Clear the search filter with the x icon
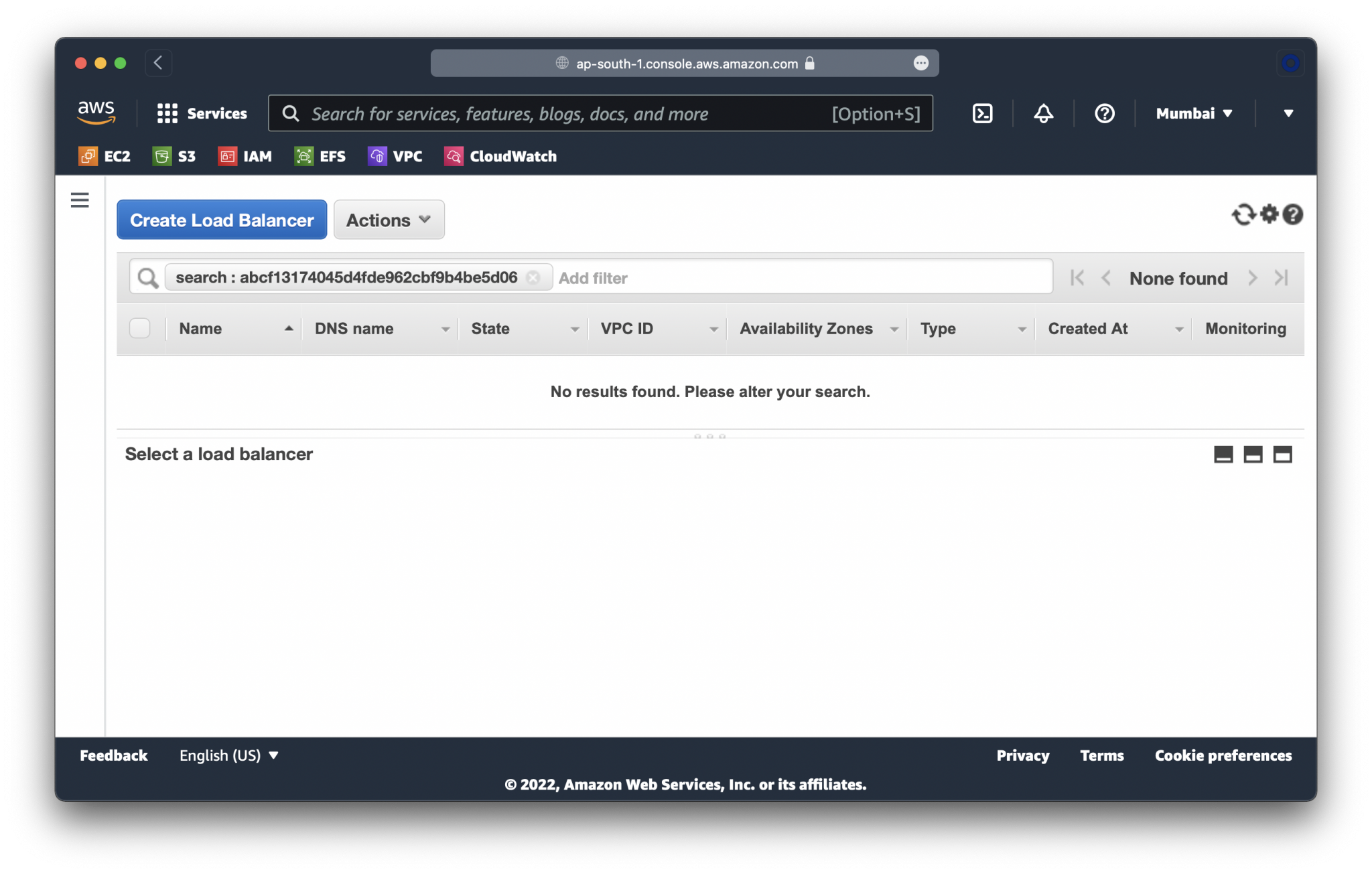Image resolution: width=1372 pixels, height=874 pixels. point(534,277)
